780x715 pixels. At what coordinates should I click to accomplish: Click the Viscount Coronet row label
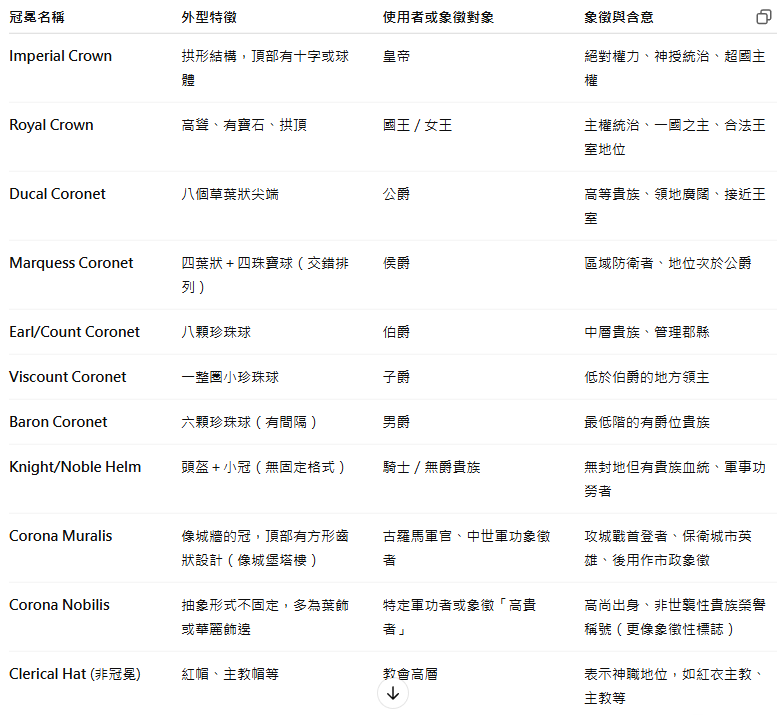(x=68, y=377)
